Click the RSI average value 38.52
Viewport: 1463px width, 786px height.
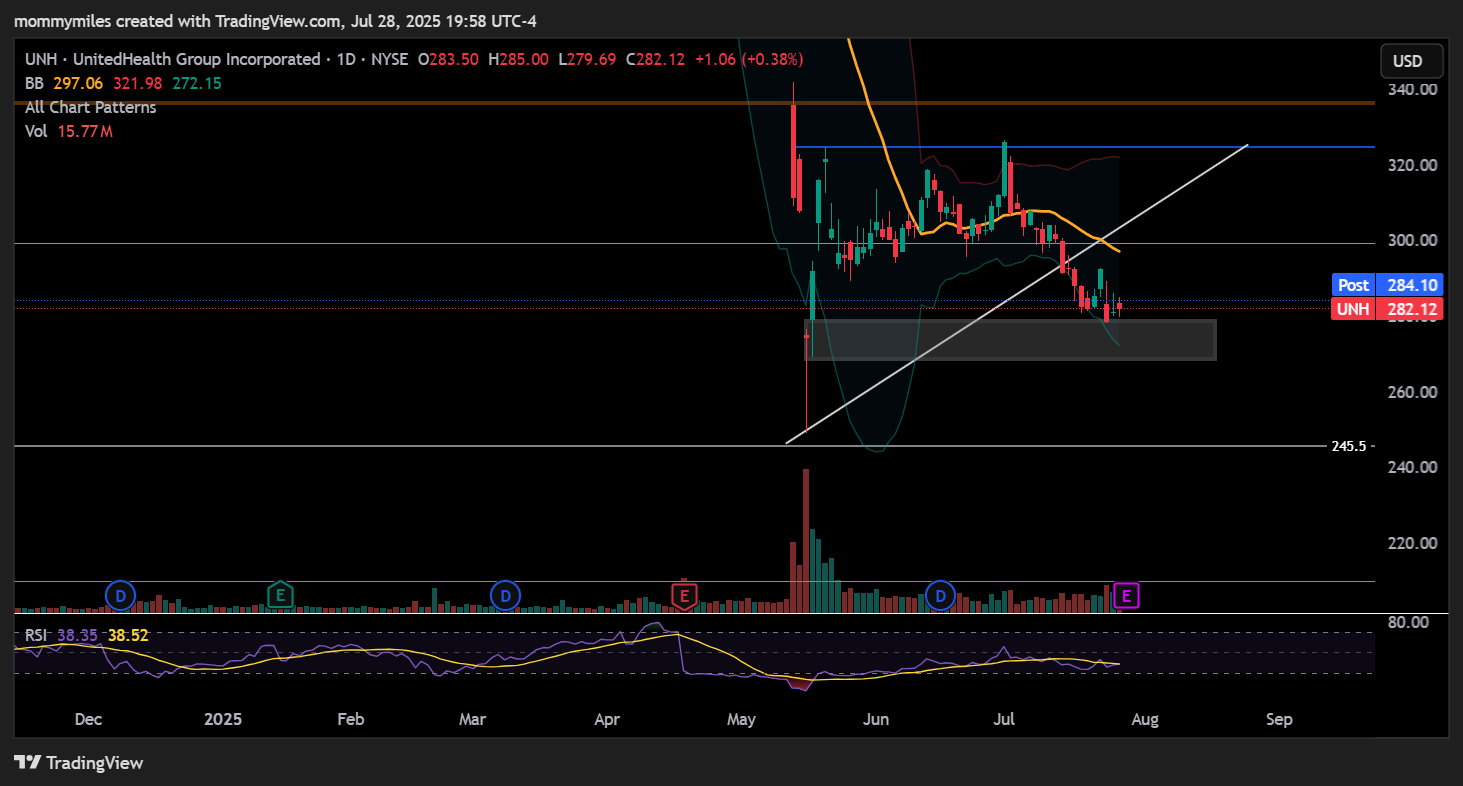[x=128, y=634]
